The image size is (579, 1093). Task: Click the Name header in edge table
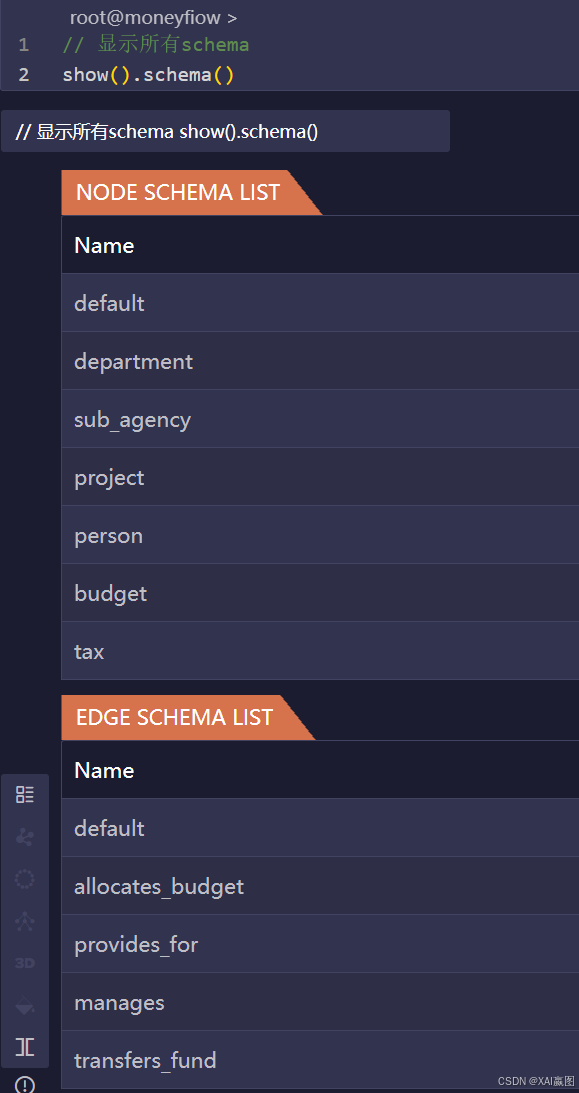coord(104,770)
